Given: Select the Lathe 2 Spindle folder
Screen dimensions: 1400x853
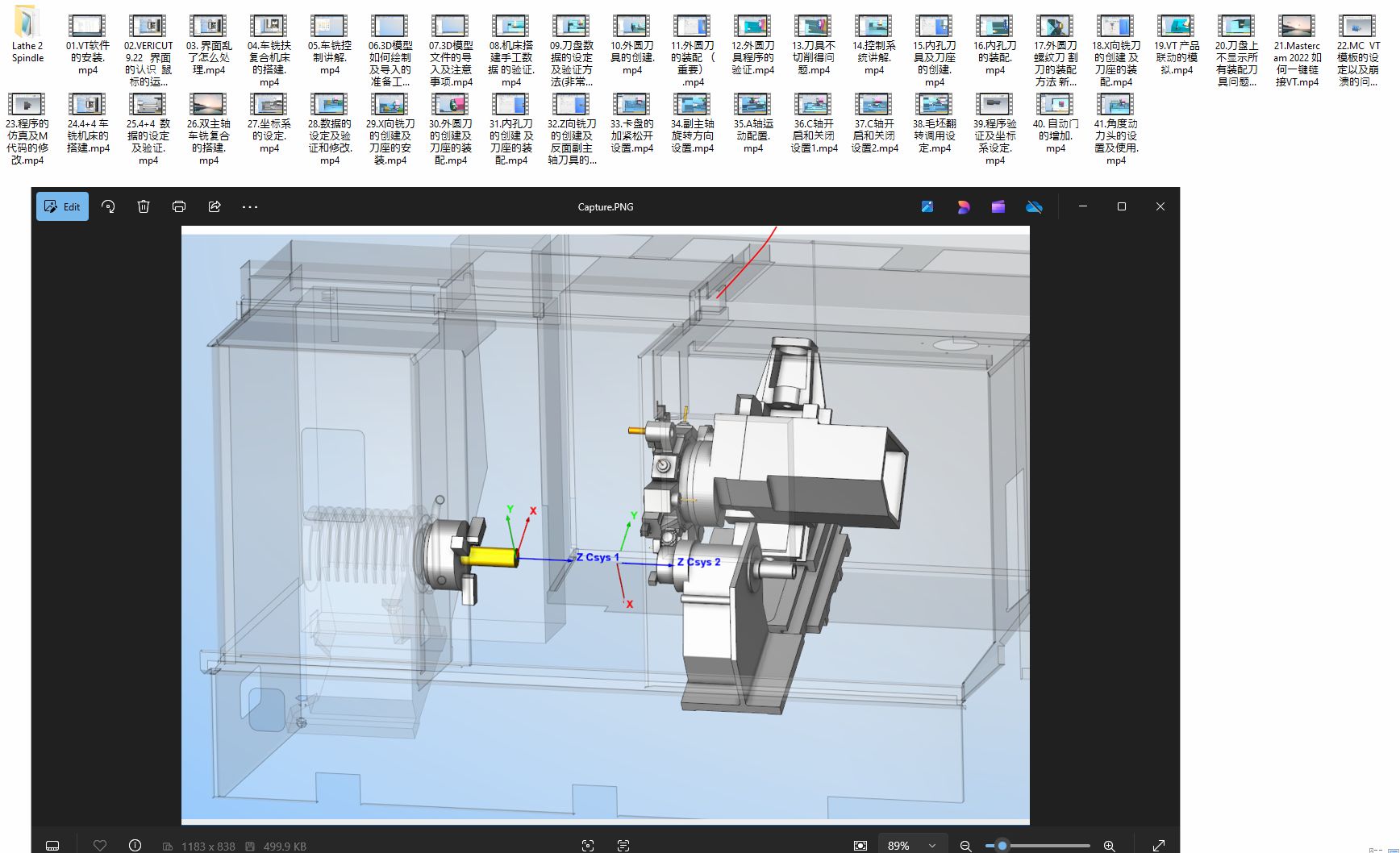Looking at the screenshot, I should coord(27,37).
